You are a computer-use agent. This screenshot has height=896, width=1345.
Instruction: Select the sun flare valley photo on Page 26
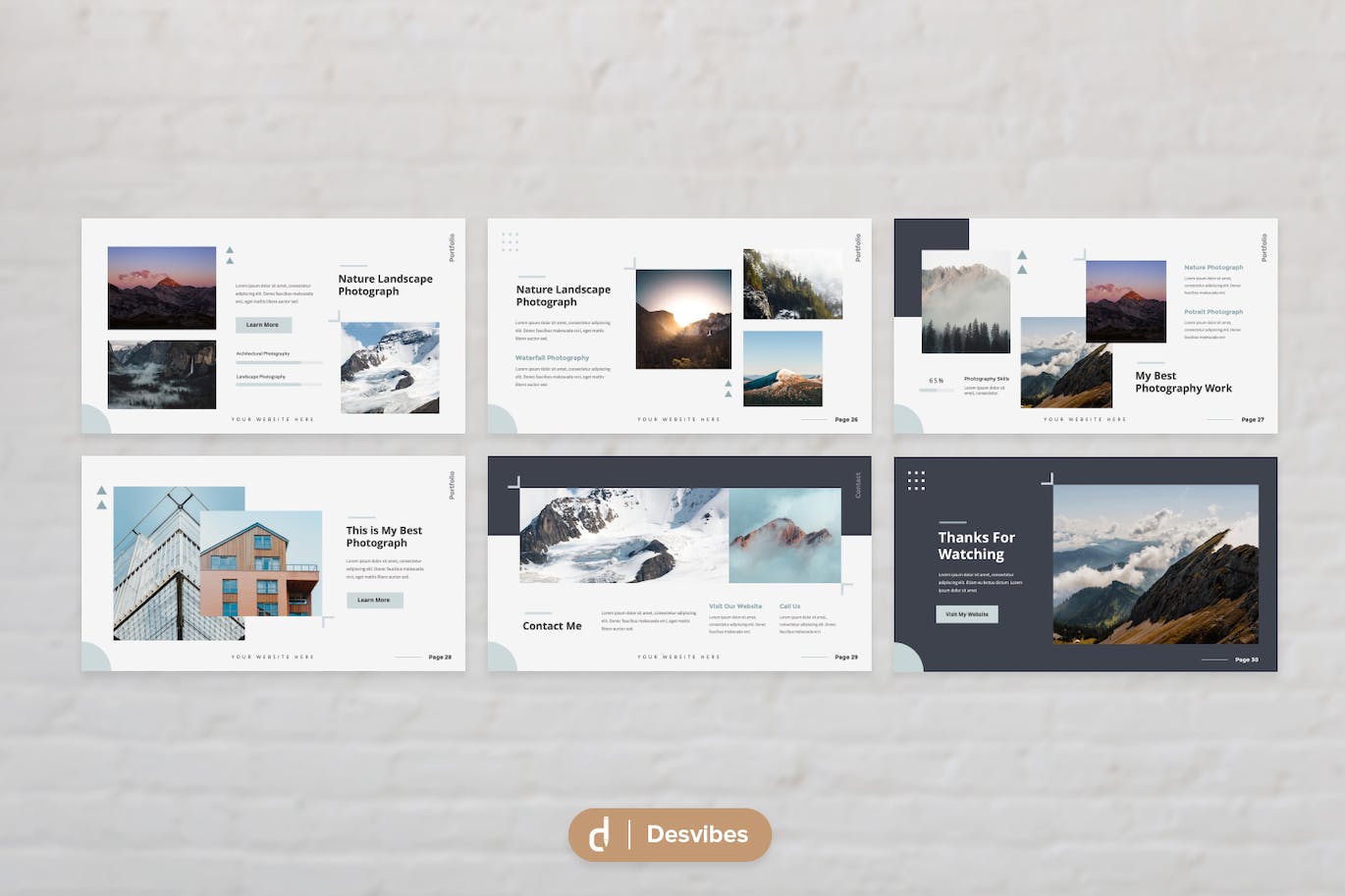(x=683, y=319)
